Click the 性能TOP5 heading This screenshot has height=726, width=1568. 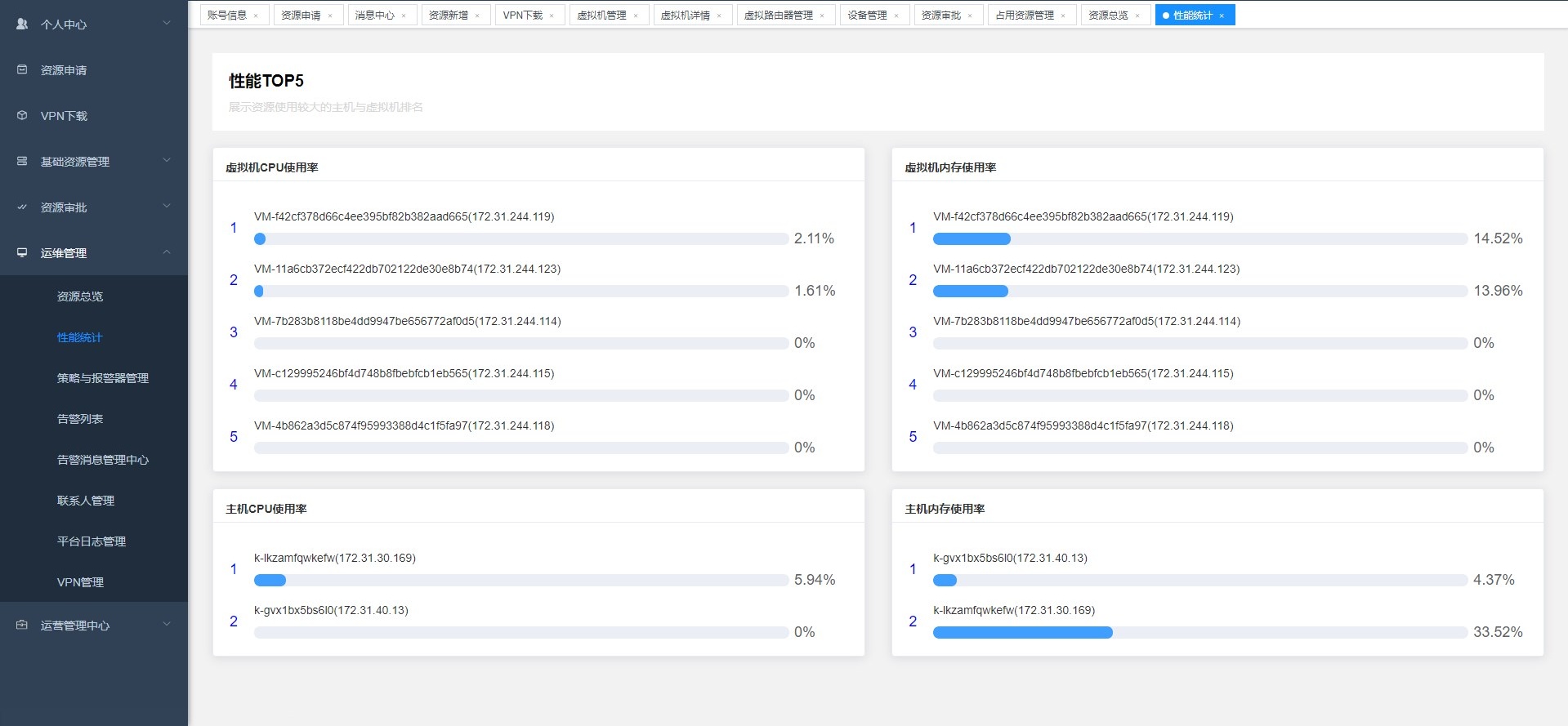pyautogui.click(x=266, y=81)
